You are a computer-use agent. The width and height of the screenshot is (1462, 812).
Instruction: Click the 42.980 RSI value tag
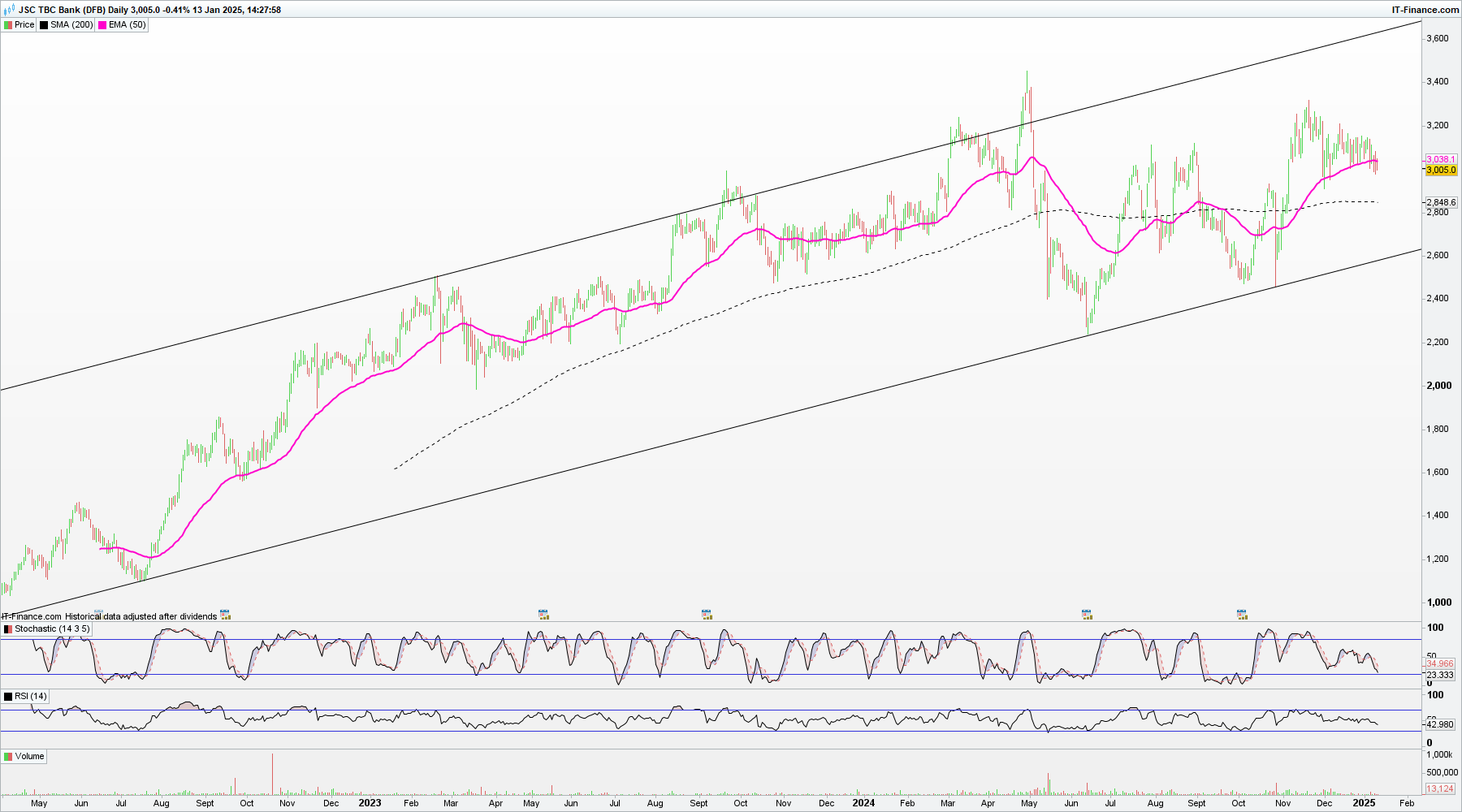pyautogui.click(x=1440, y=725)
